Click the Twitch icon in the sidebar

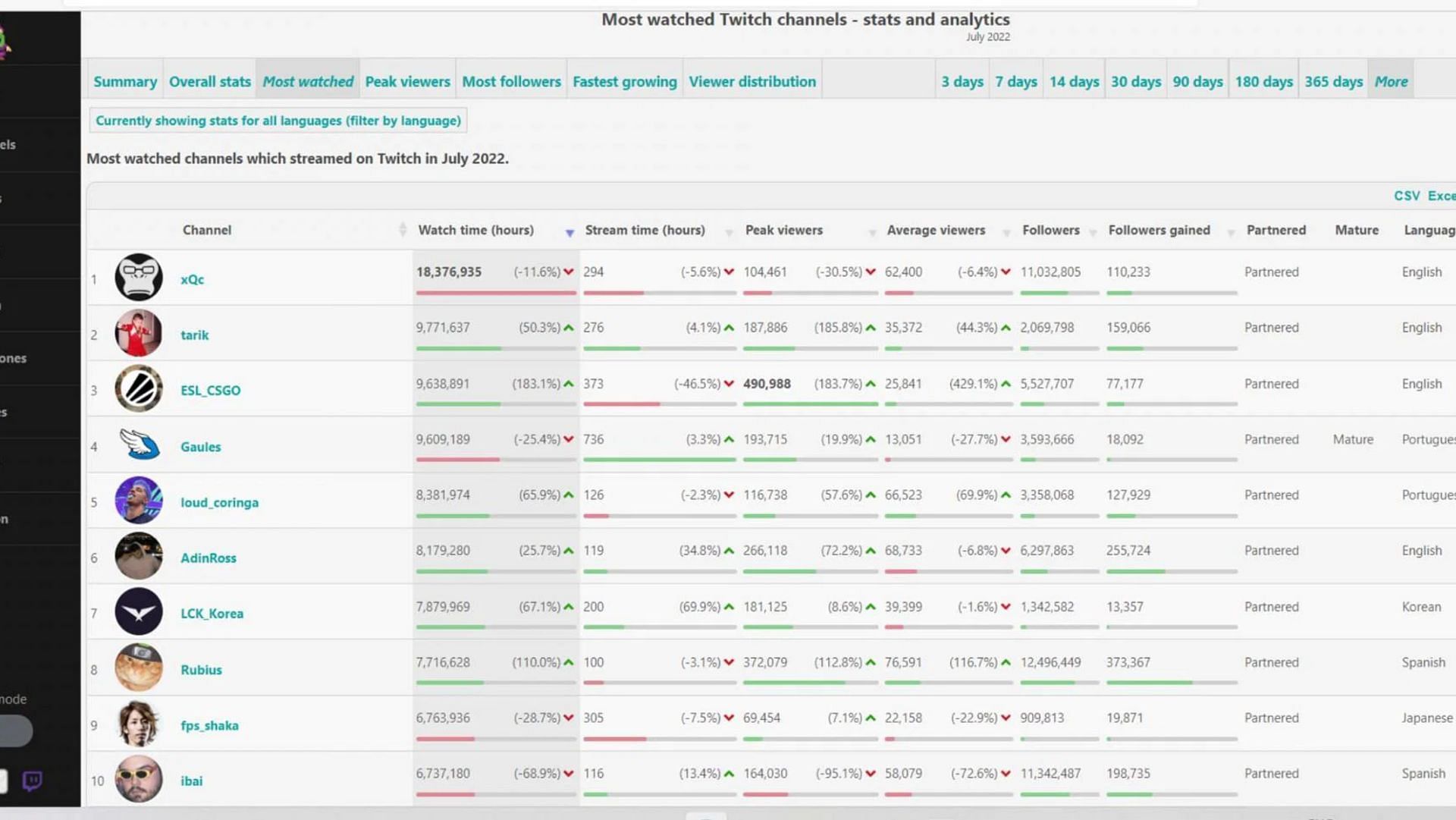33,781
